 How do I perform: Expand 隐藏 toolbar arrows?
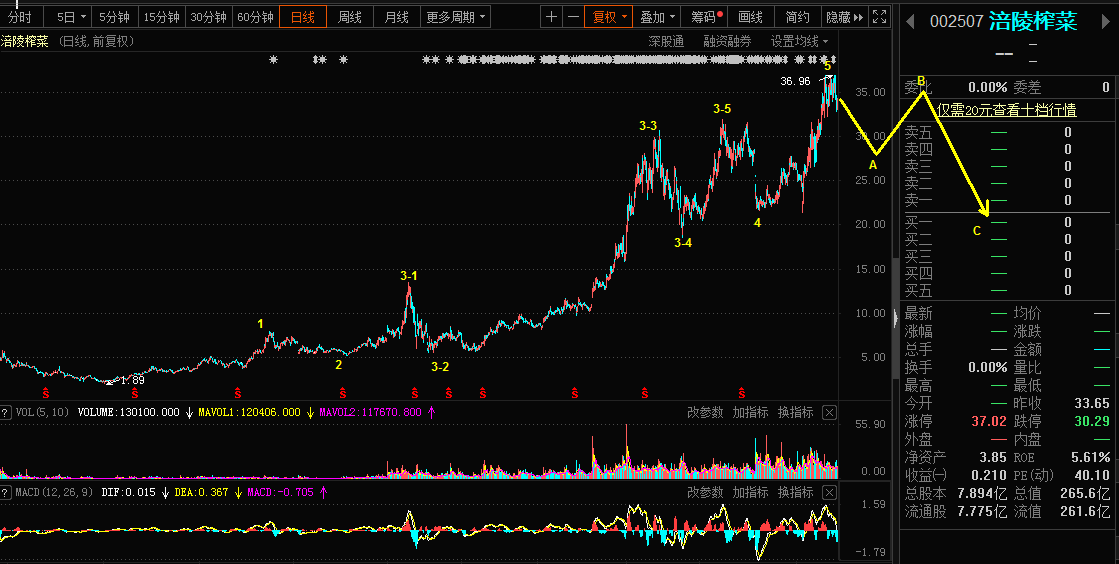(x=844, y=16)
